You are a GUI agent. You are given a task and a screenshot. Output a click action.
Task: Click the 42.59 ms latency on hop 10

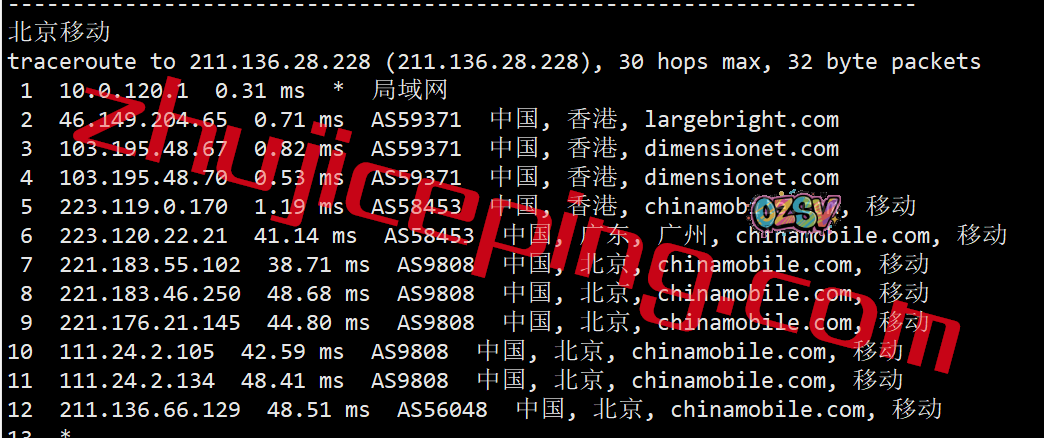(292, 351)
